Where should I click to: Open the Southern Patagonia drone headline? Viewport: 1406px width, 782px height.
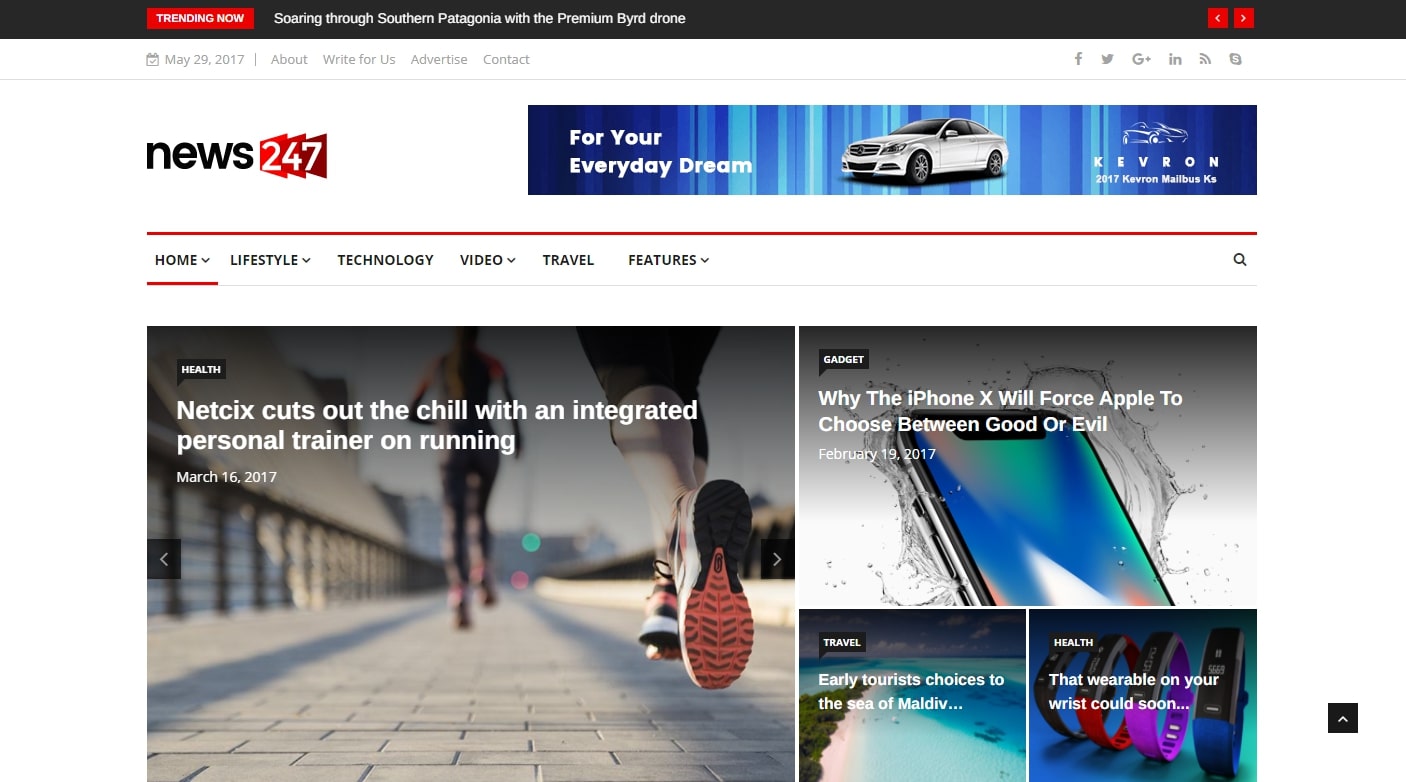479,18
